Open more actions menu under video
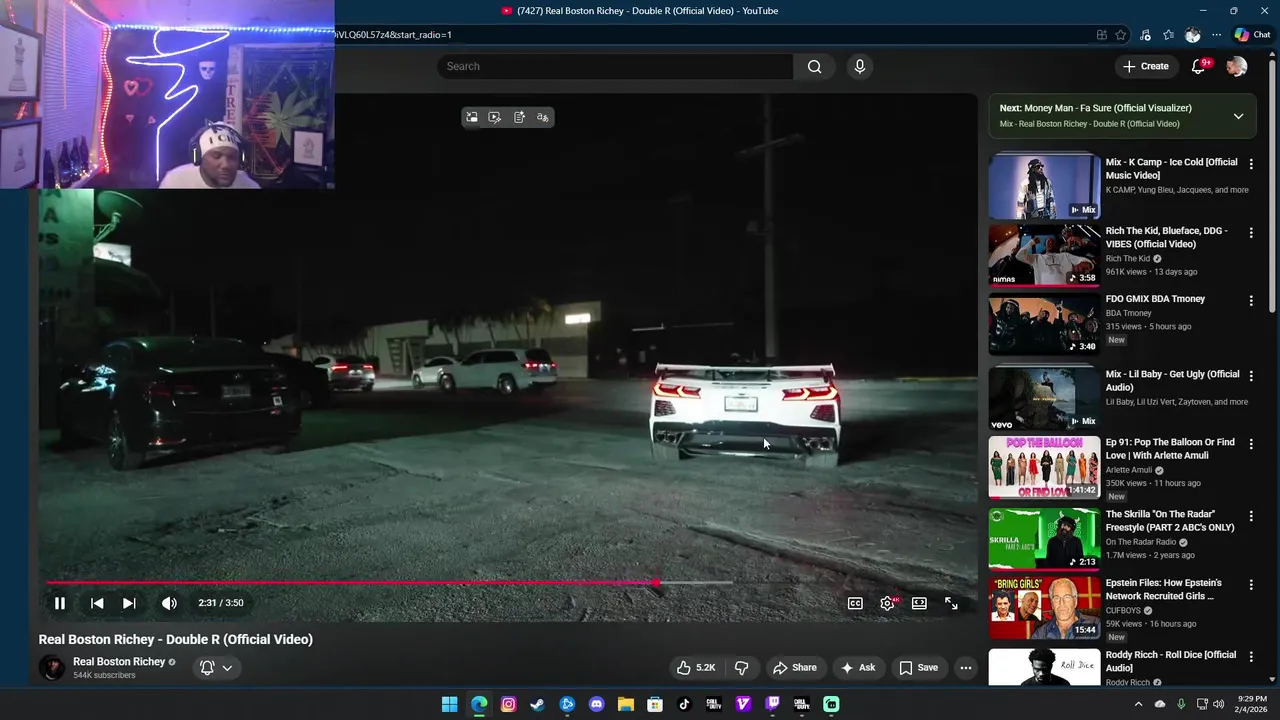Image resolution: width=1280 pixels, height=720 pixels. tap(965, 668)
